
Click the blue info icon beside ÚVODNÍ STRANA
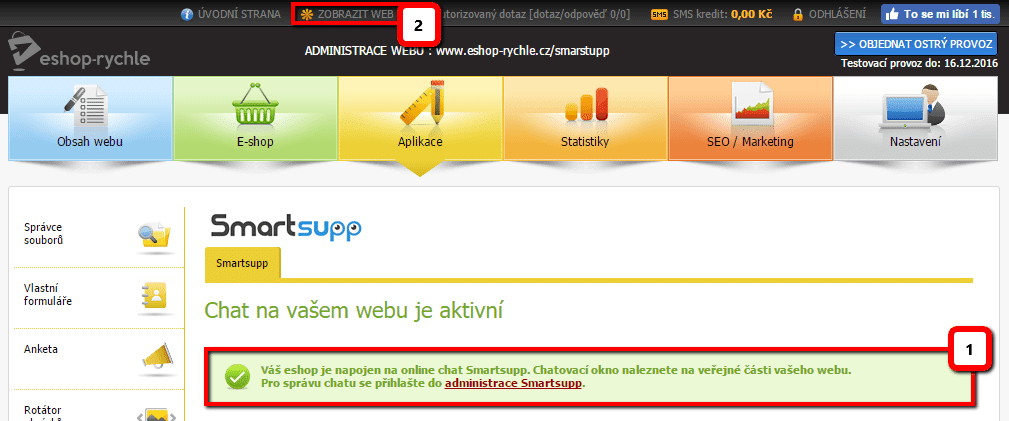tap(187, 14)
